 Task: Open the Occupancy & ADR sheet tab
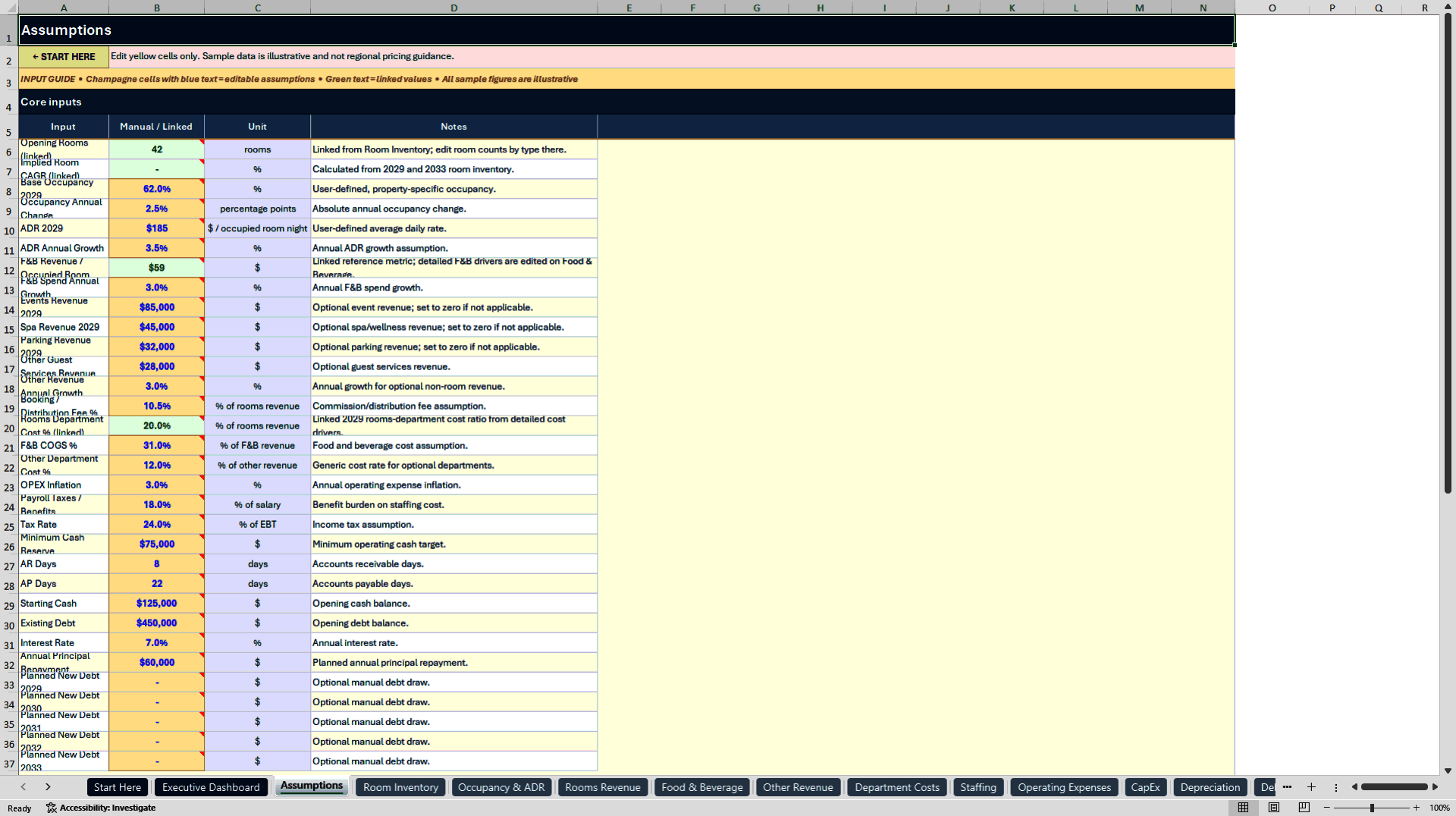(501, 787)
